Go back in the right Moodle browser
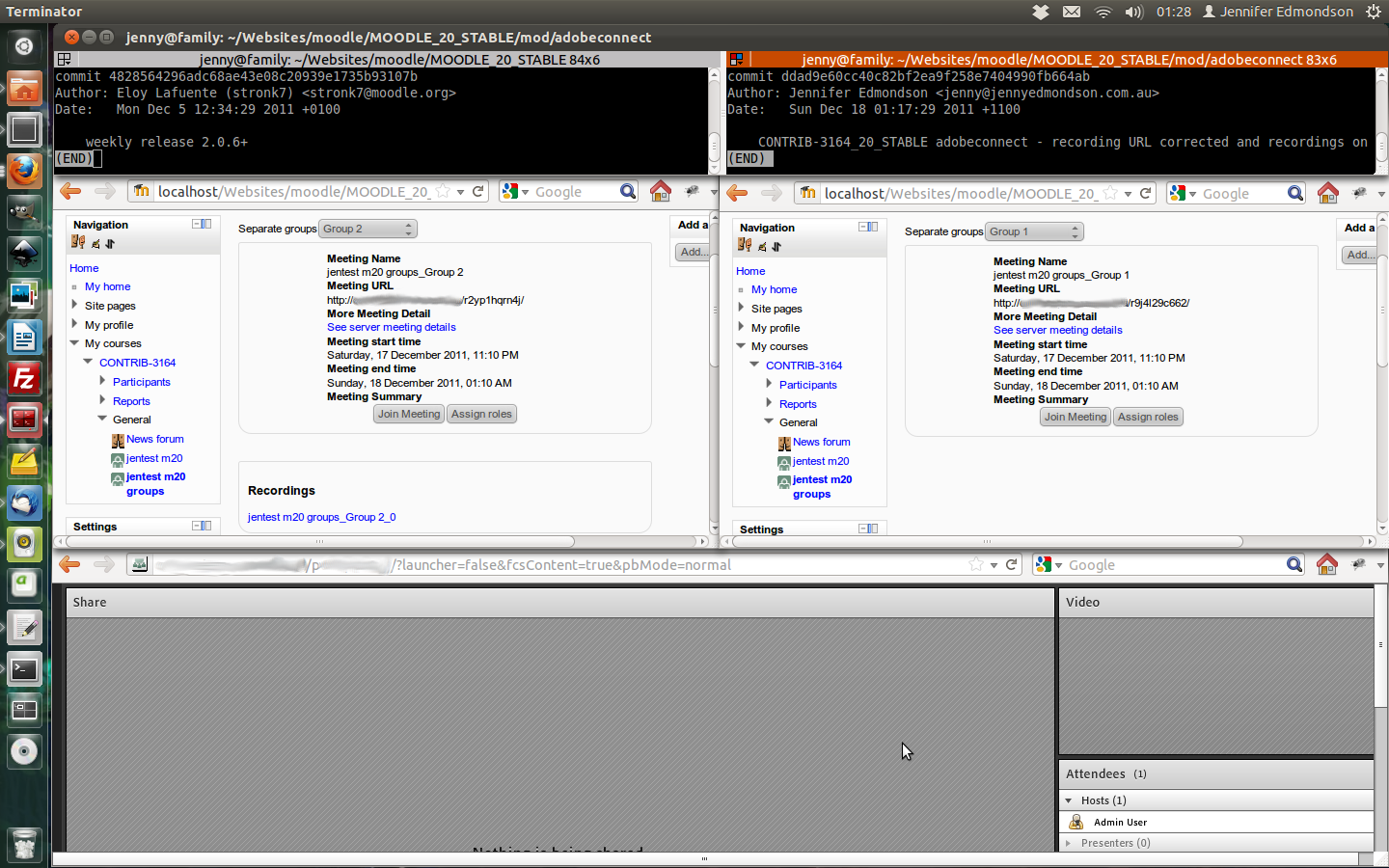The width and height of the screenshot is (1389, 868). 737,193
